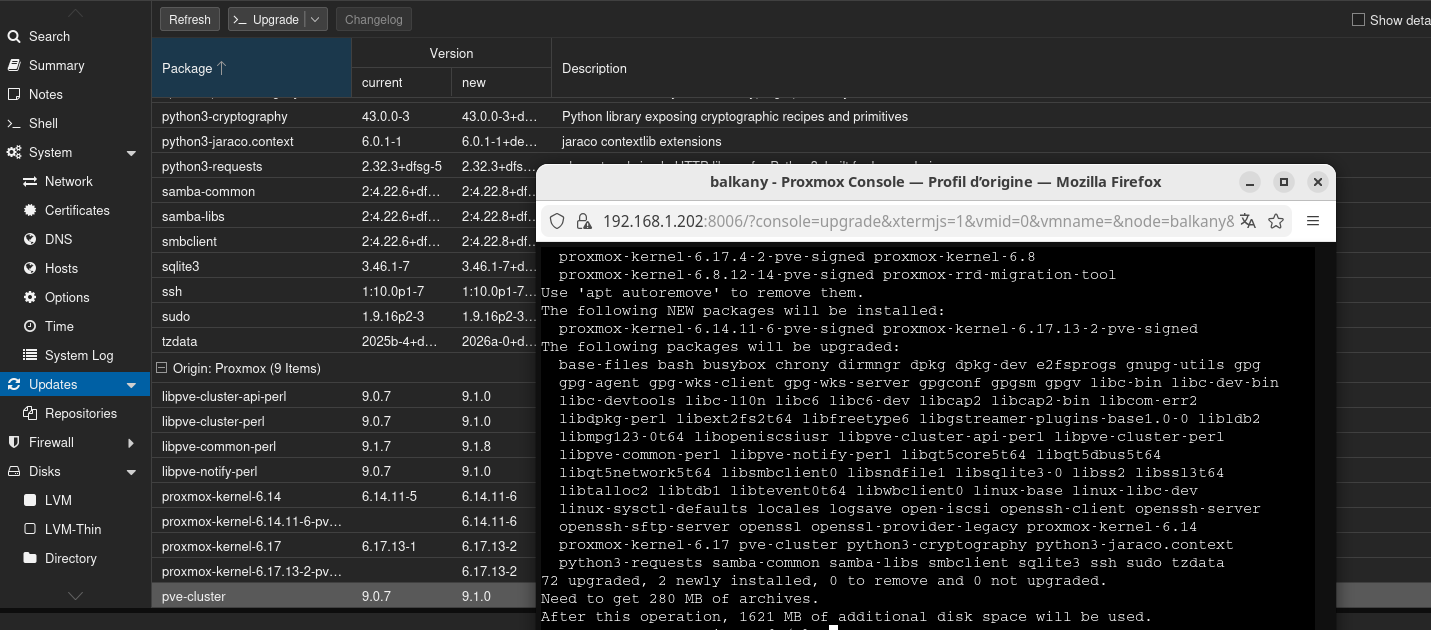Sort by the Package column header
This screenshot has height=630, width=1431.
250,68
